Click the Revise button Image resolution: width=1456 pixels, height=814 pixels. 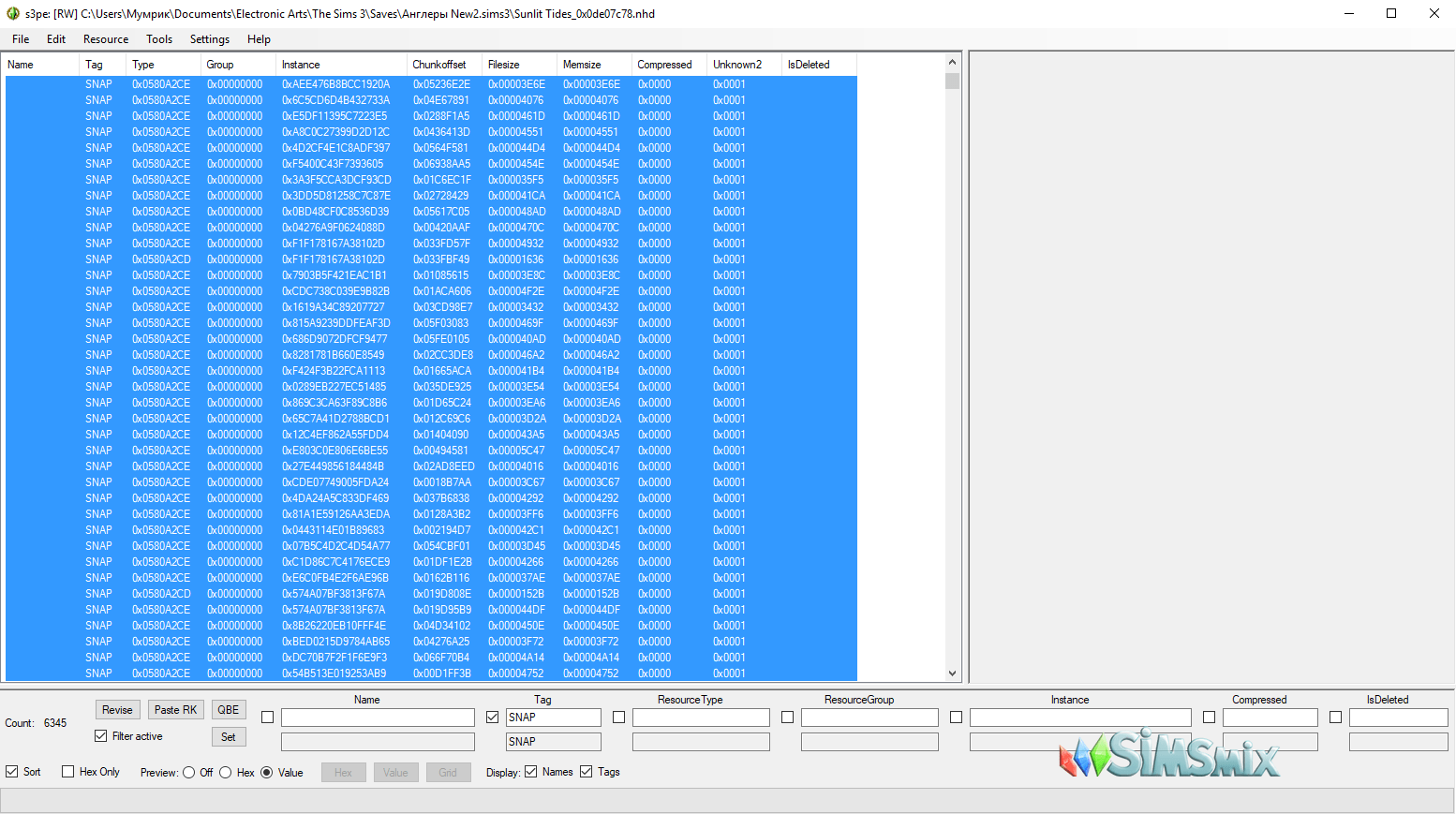click(x=117, y=710)
